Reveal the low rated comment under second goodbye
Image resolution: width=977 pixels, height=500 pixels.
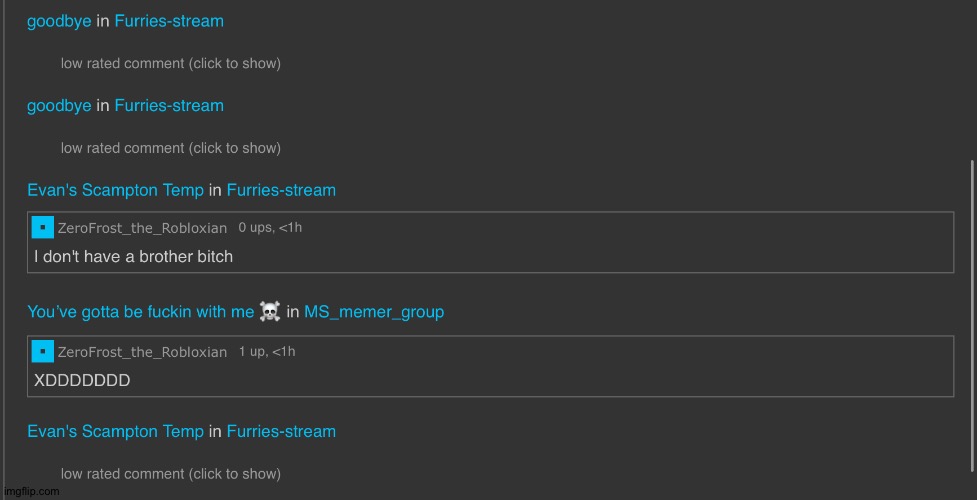[170, 148]
